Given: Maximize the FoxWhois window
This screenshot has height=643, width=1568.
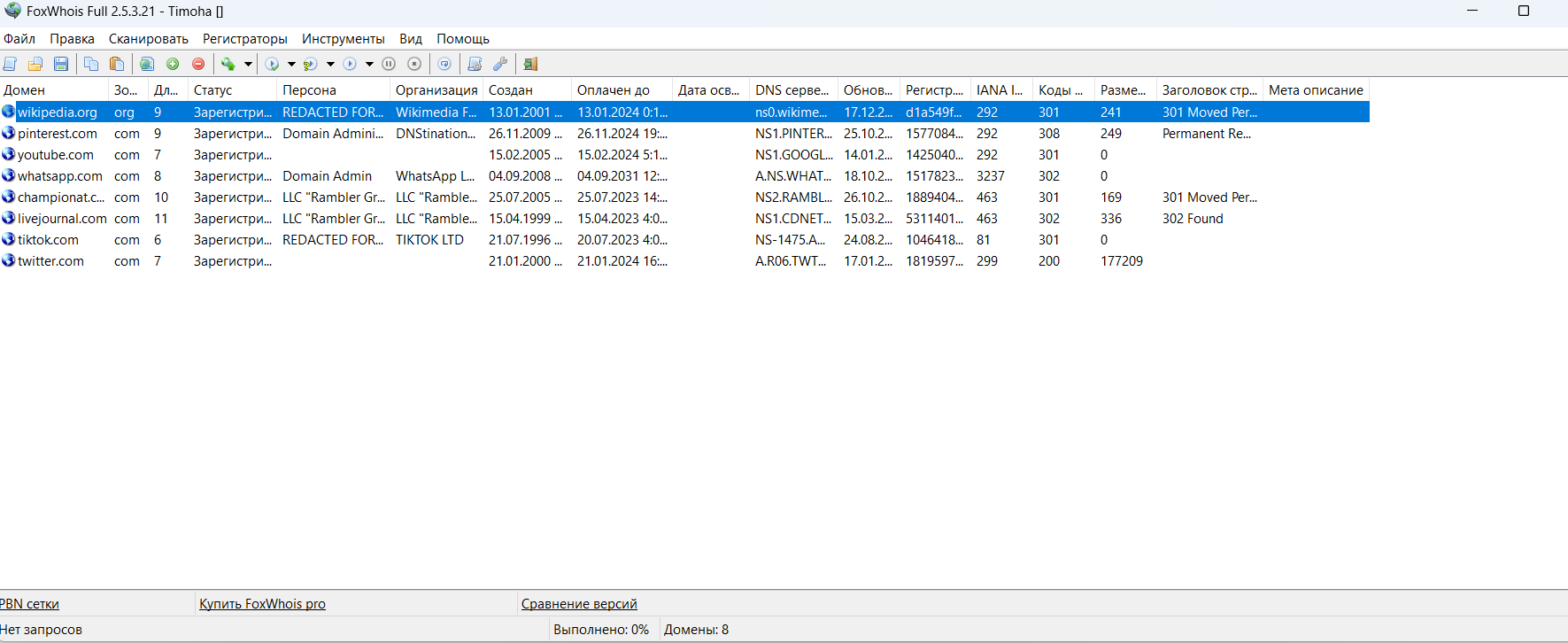Looking at the screenshot, I should [x=1524, y=11].
